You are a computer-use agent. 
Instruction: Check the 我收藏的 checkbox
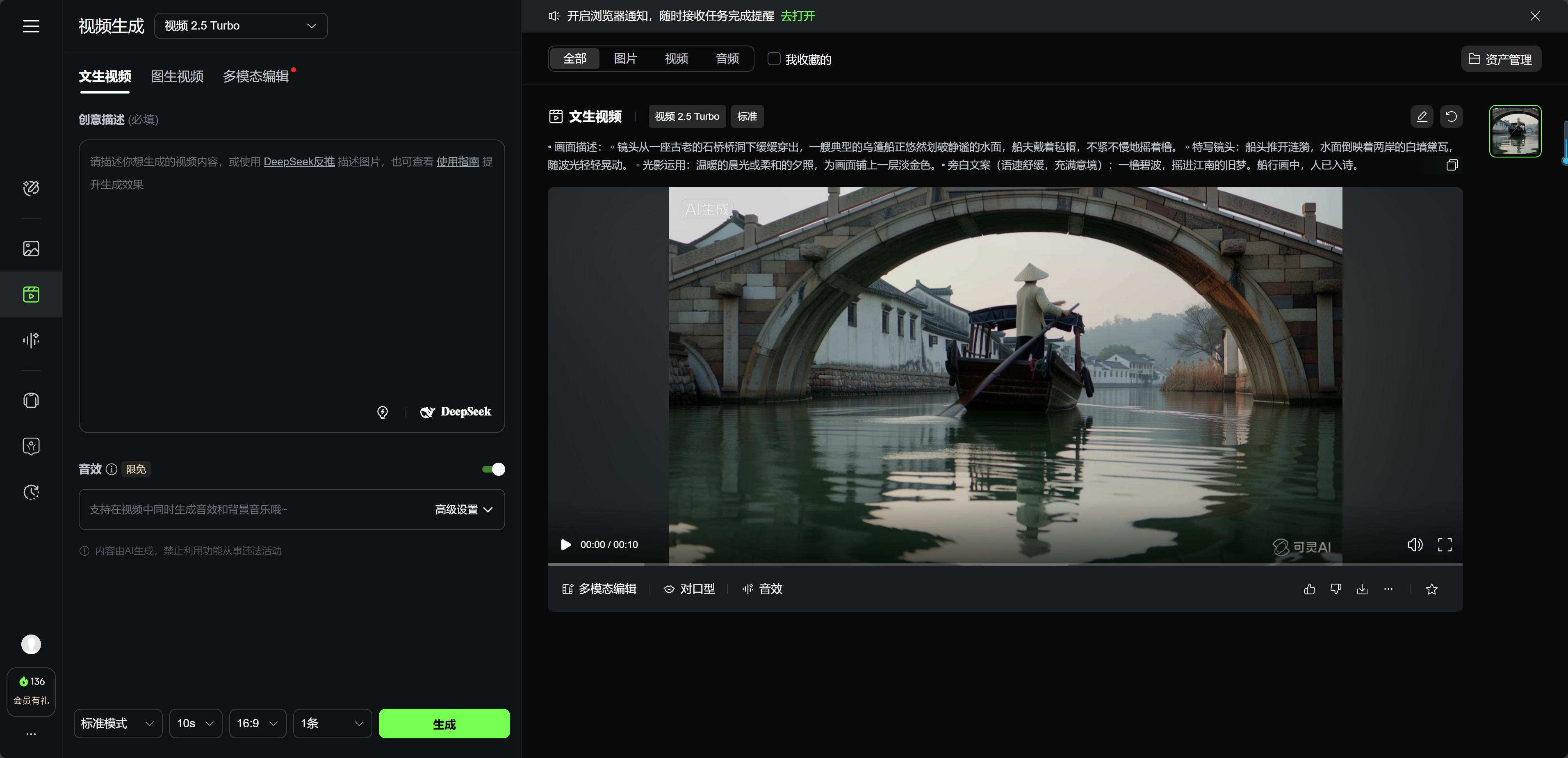point(774,59)
